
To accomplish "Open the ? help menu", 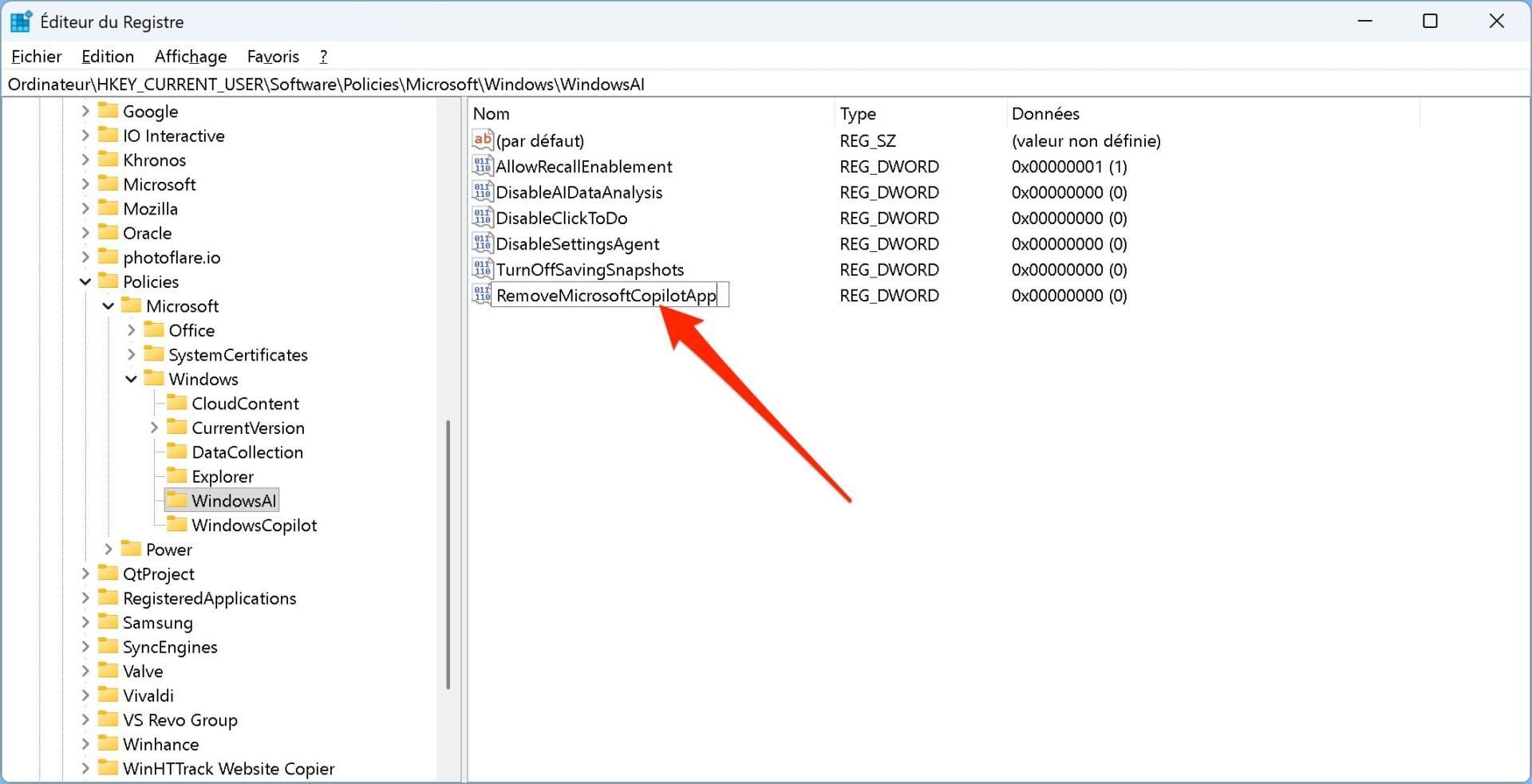I will tap(323, 56).
